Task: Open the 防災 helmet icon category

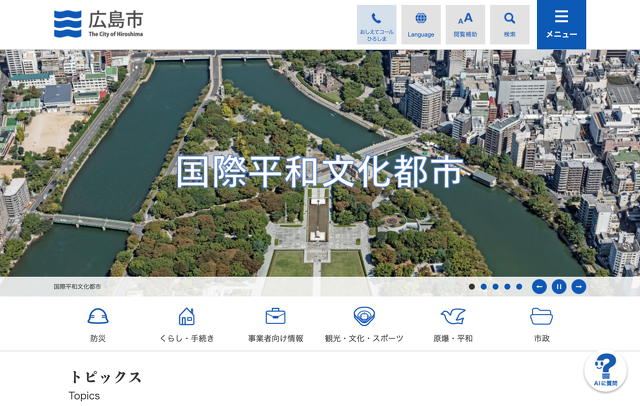Action: [98, 324]
